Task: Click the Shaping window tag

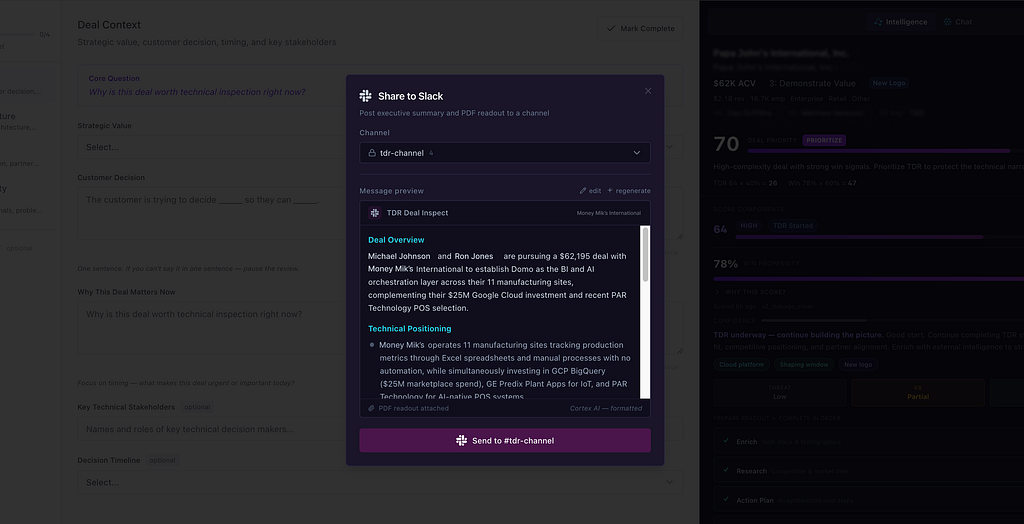Action: click(x=803, y=365)
